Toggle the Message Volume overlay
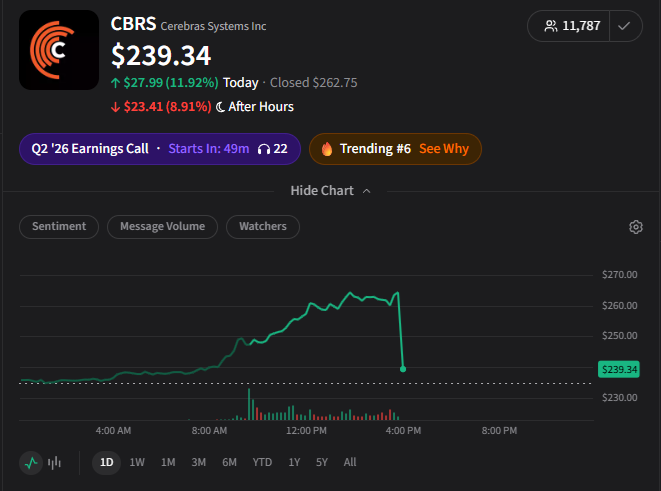Image resolution: width=661 pixels, height=491 pixels. pyautogui.click(x=162, y=227)
